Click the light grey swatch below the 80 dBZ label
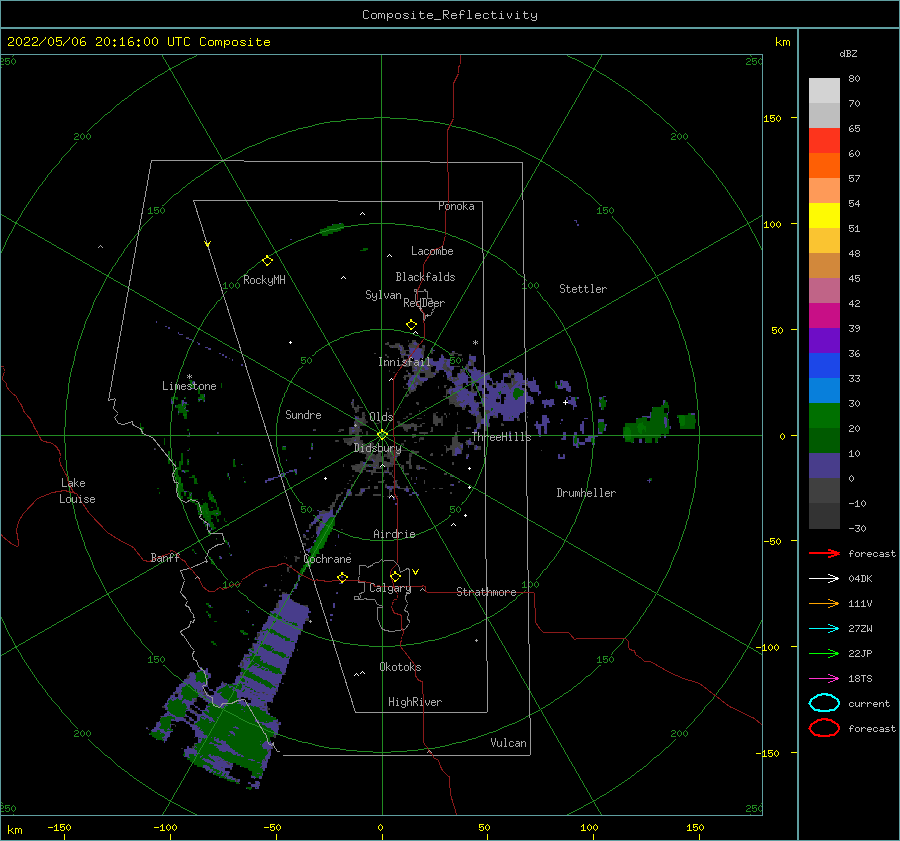 click(824, 91)
